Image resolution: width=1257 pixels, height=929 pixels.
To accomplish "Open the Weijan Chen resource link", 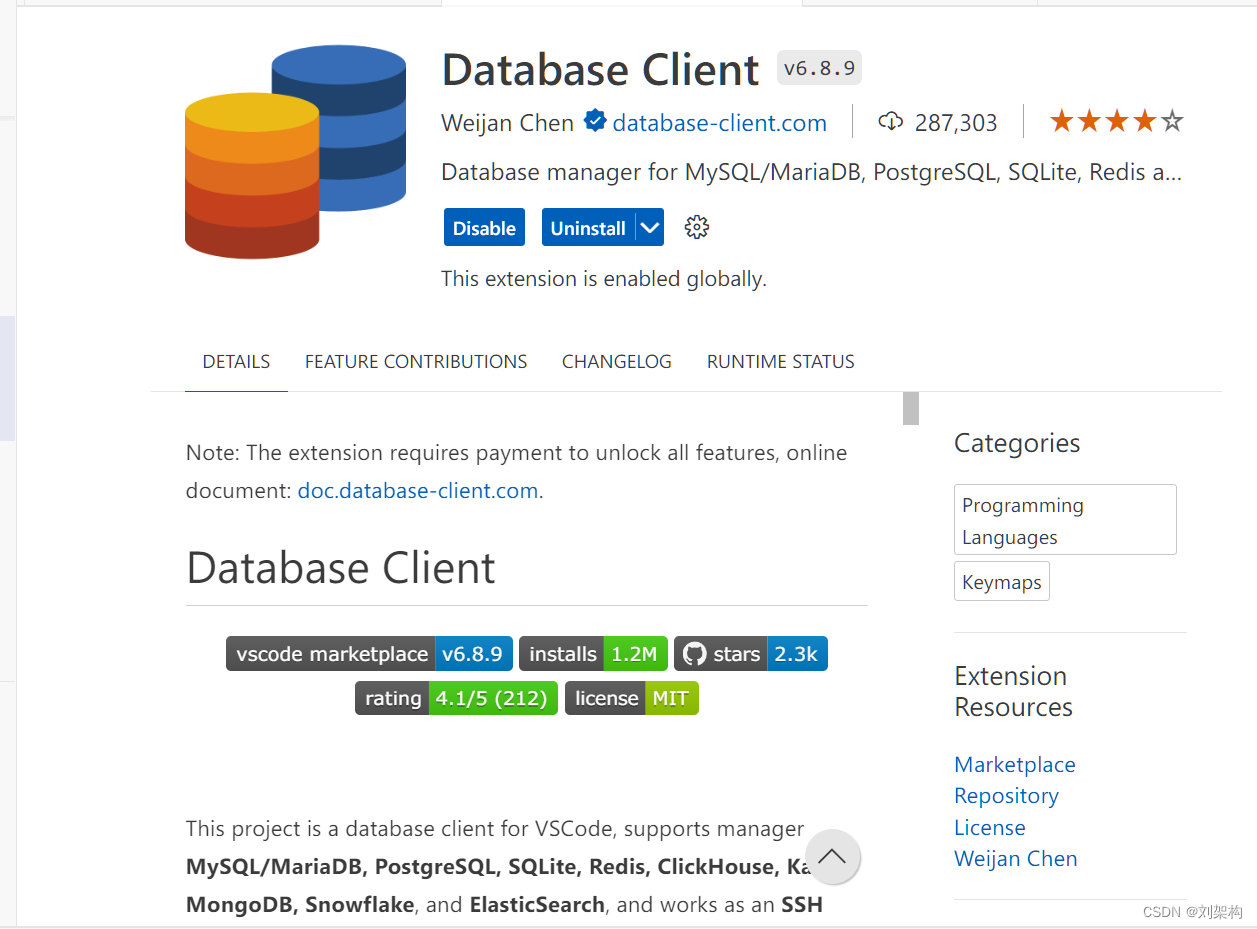I will [1016, 859].
